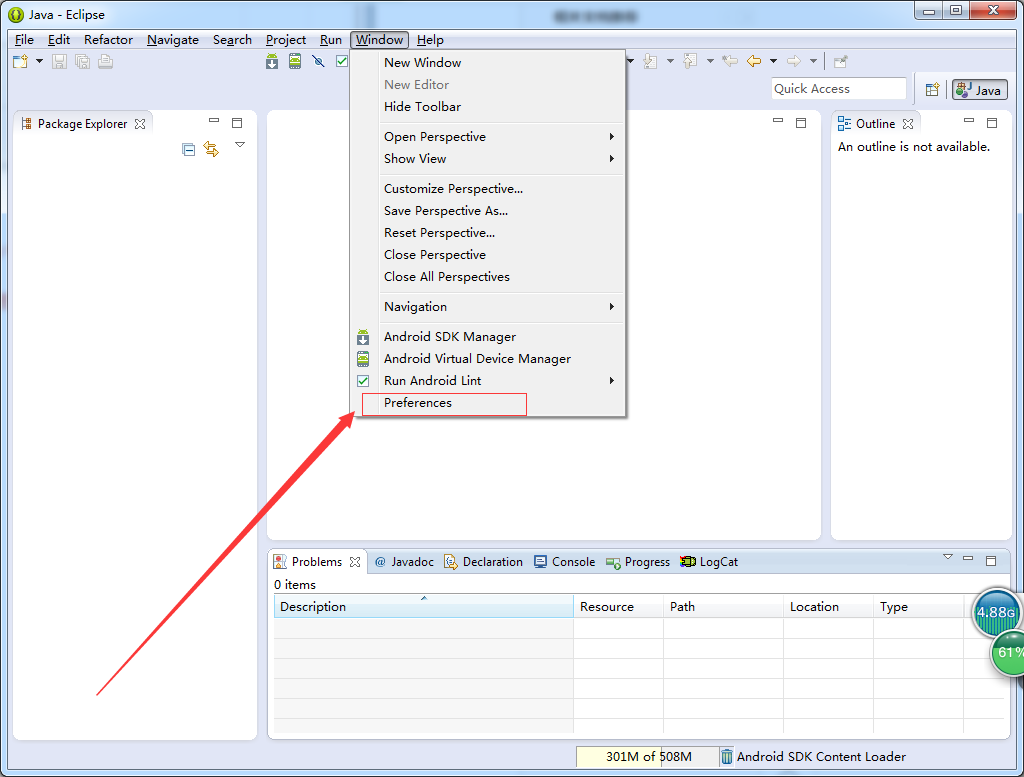Switch to the Console tab
Screen dimensions: 1024x777
pos(565,562)
